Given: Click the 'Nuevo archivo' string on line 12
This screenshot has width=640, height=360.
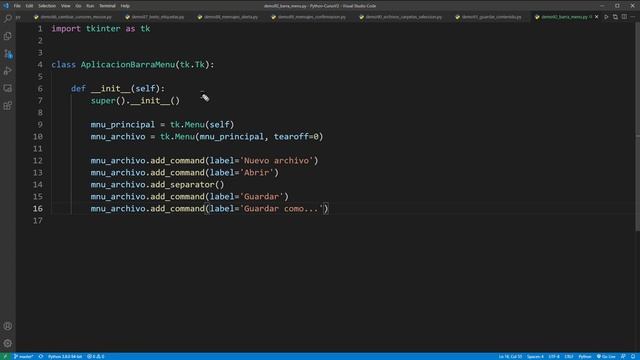Looking at the screenshot, I should click(276, 160).
